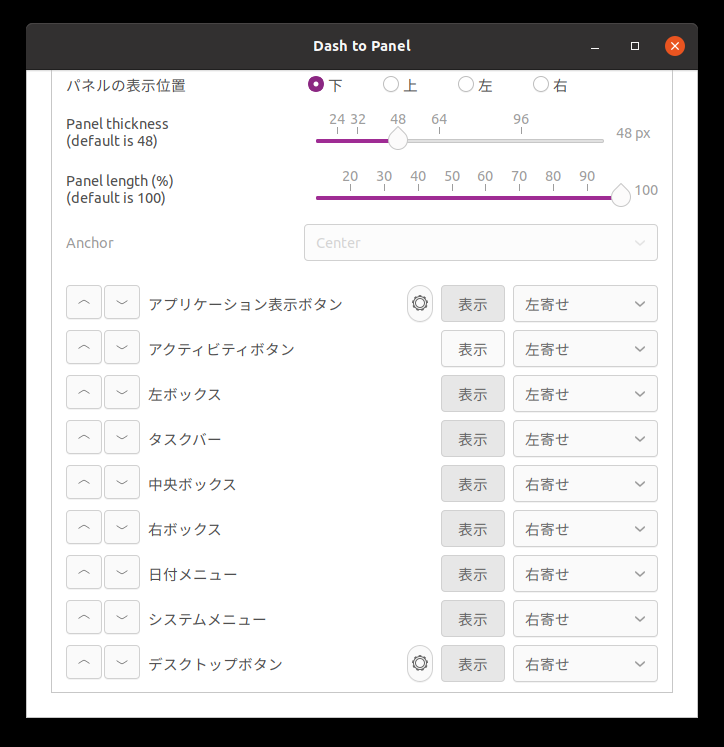Move 左ボックス down with arrow
Image resolution: width=724 pixels, height=747 pixels.
(x=122, y=392)
